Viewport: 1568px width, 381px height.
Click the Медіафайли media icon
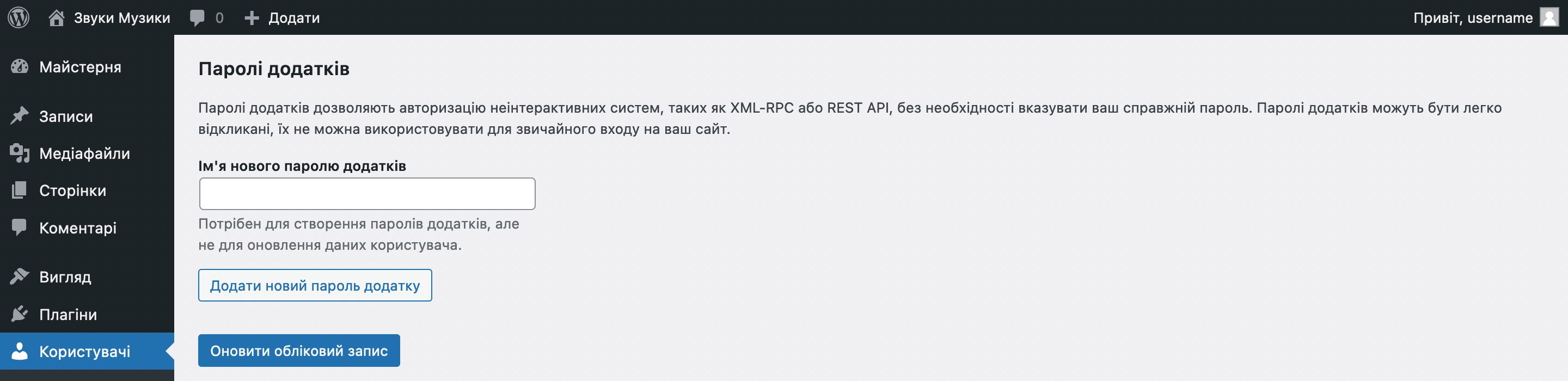point(20,153)
